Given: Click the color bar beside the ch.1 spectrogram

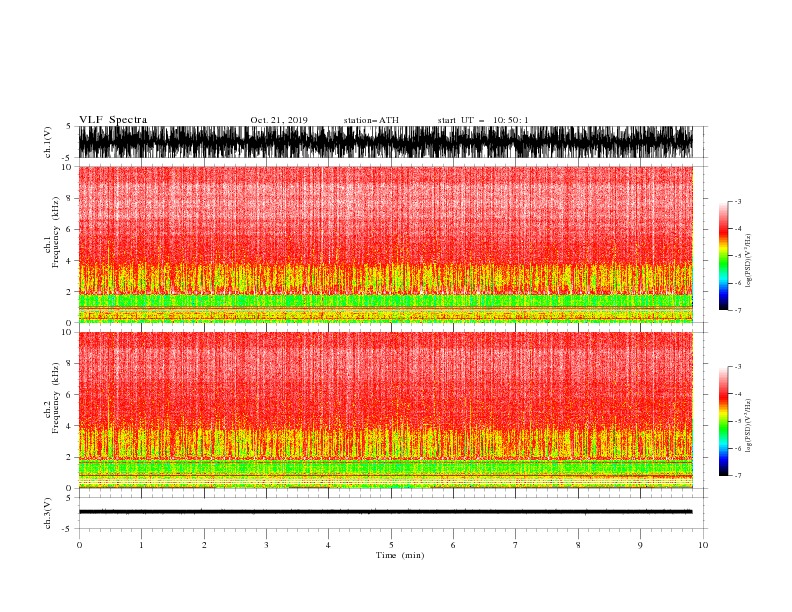Looking at the screenshot, I should pyautogui.click(x=723, y=256).
